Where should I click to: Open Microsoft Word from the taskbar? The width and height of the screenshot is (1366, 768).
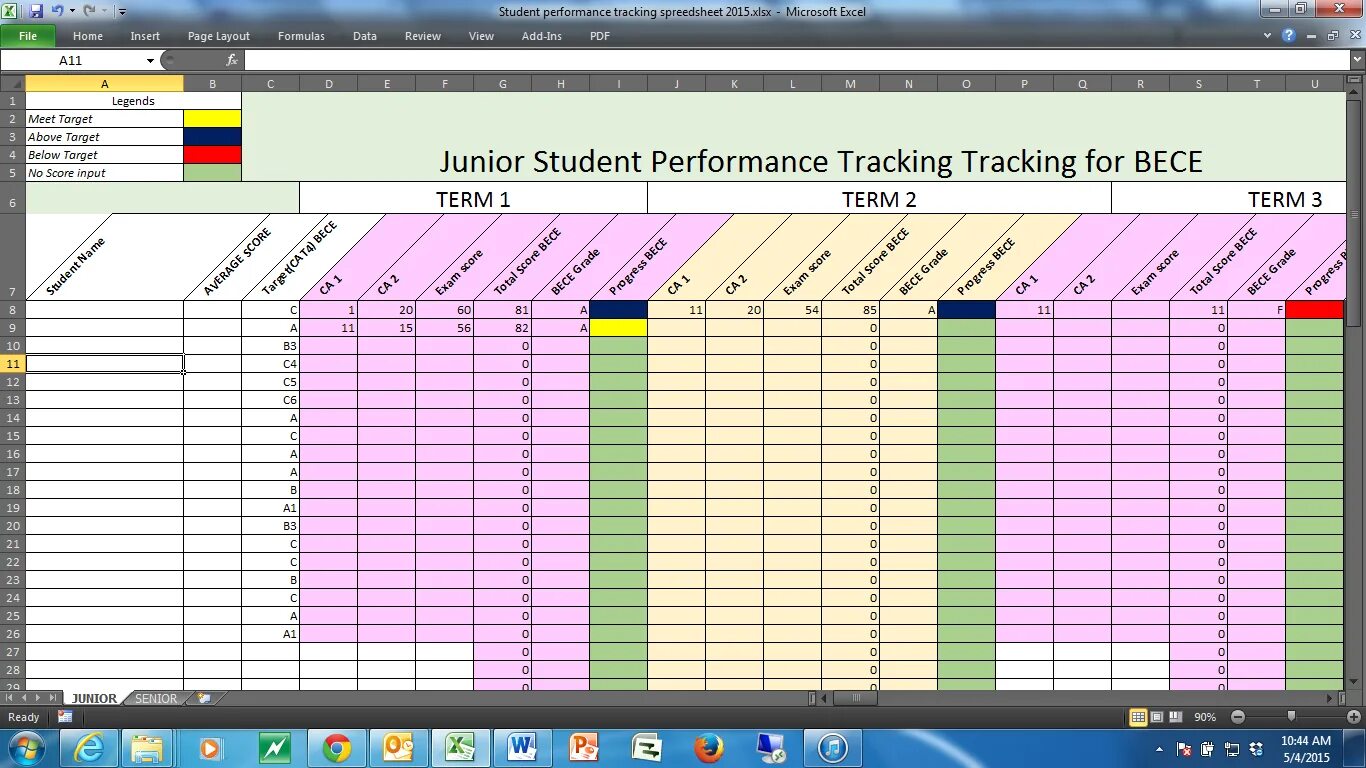point(522,748)
